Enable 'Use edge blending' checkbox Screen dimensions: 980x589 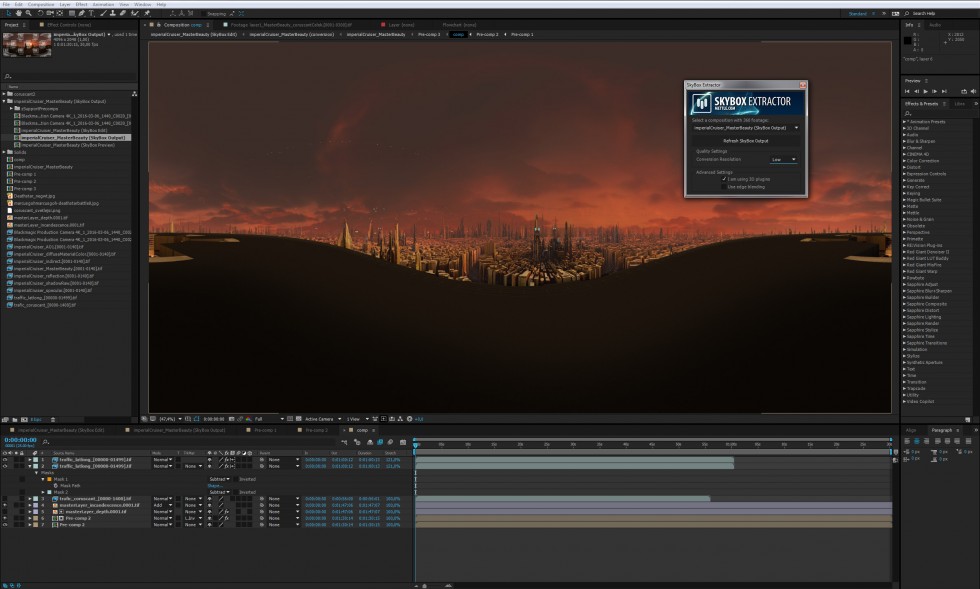[726, 186]
